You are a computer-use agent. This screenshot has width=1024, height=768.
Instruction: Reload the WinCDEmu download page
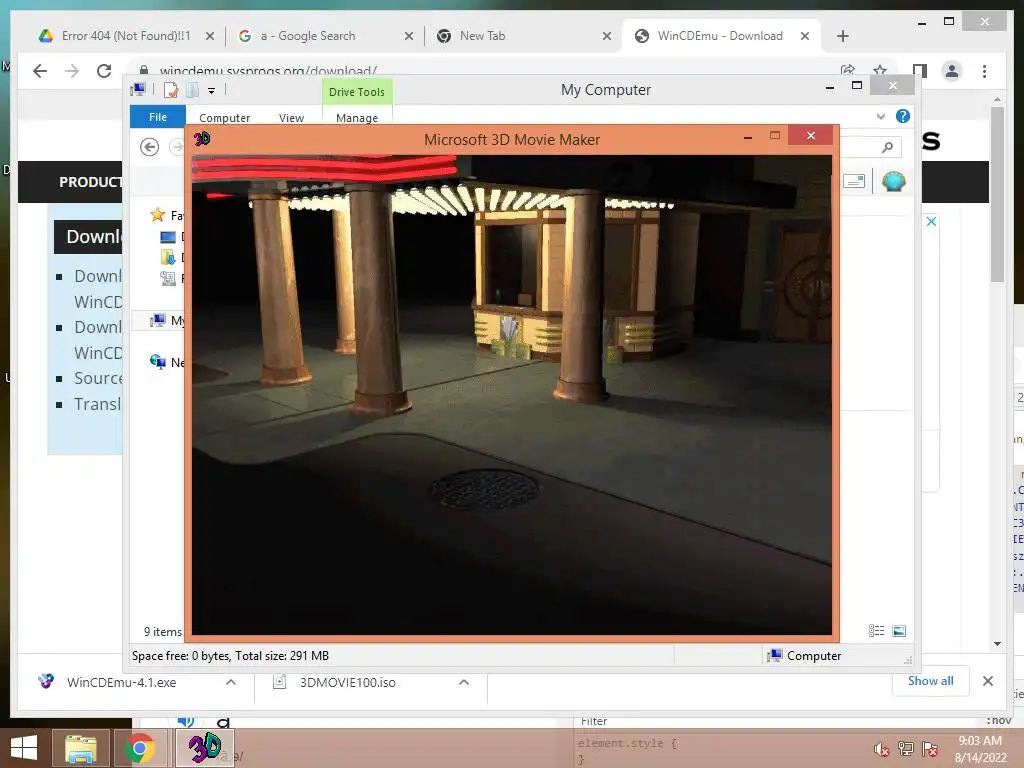click(104, 71)
